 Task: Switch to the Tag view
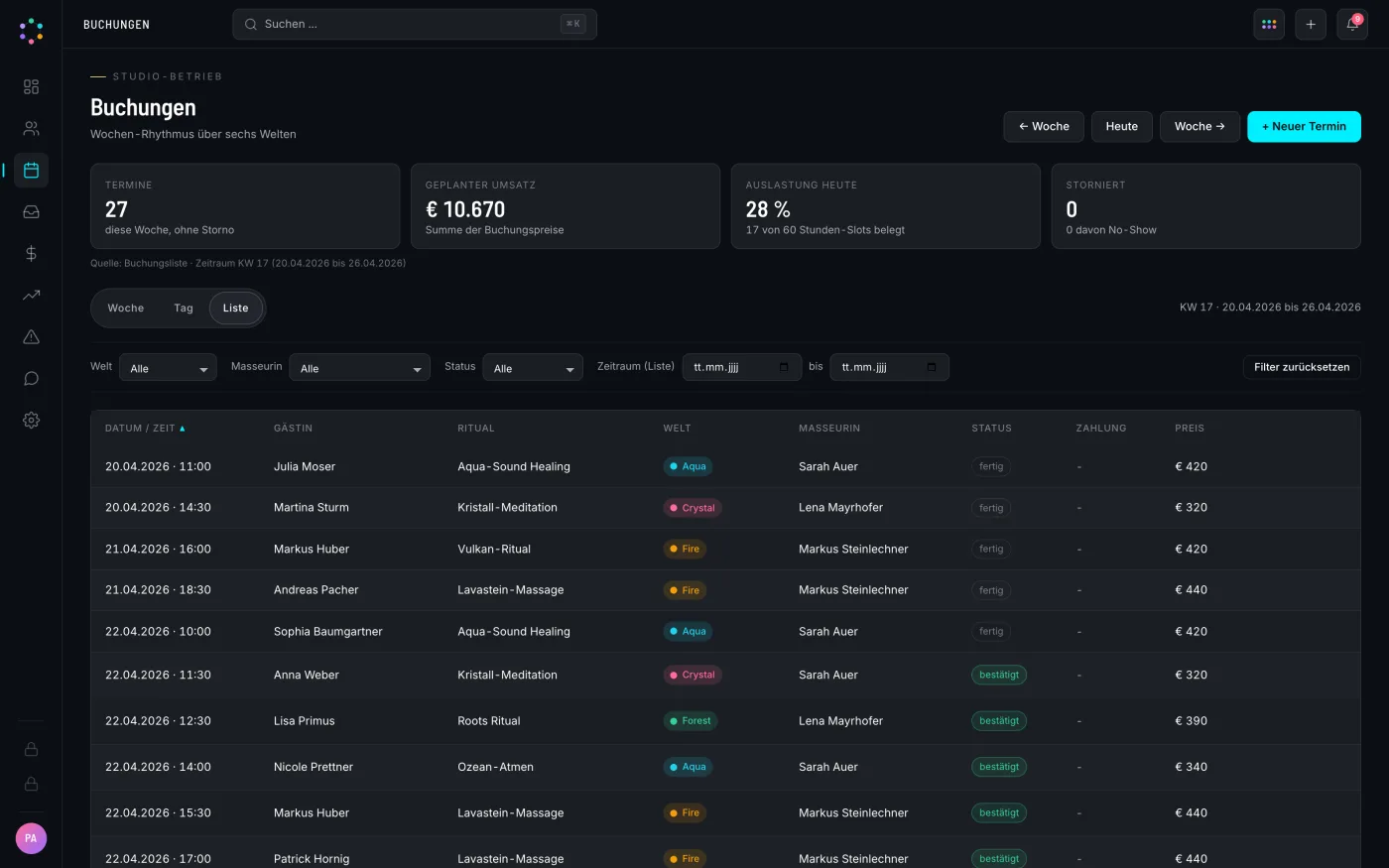point(184,309)
